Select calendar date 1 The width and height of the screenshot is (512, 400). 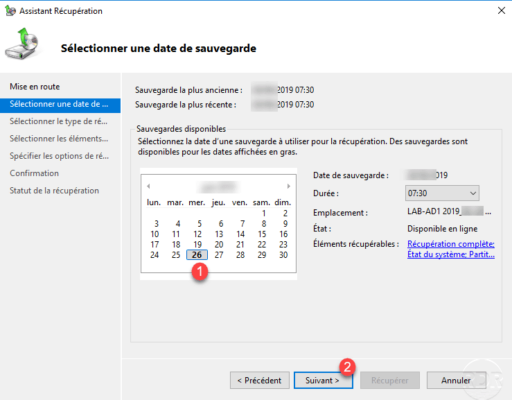click(264, 213)
